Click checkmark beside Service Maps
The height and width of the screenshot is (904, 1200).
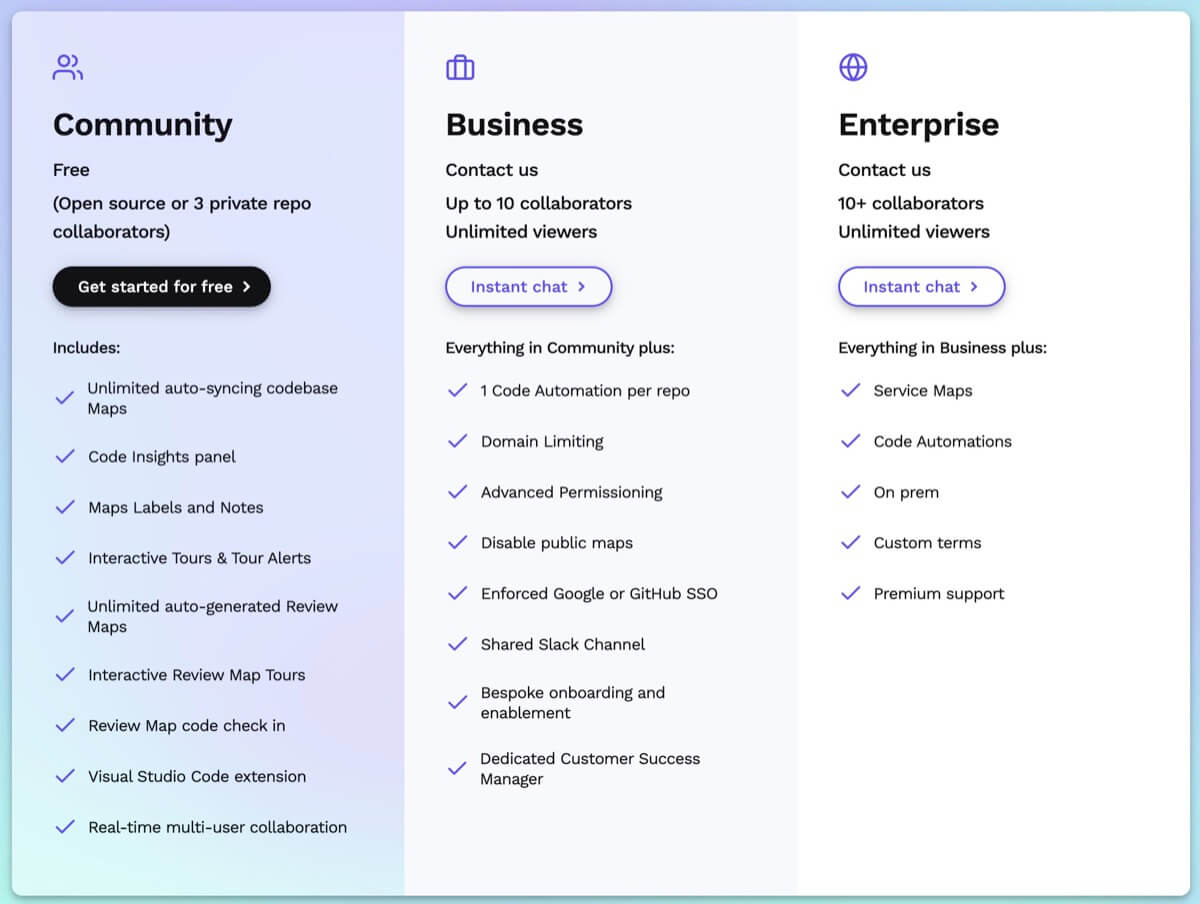coord(851,391)
